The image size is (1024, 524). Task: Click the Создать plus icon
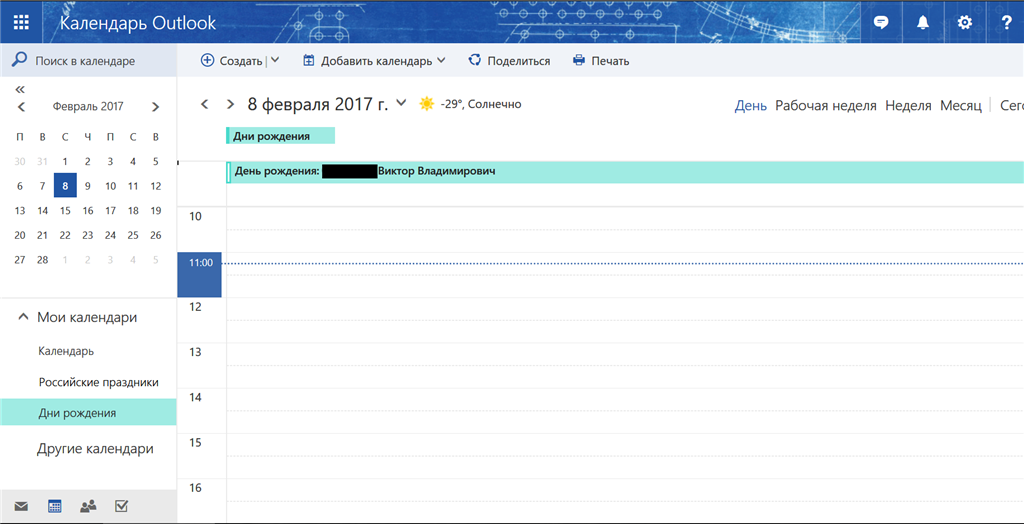tap(207, 60)
